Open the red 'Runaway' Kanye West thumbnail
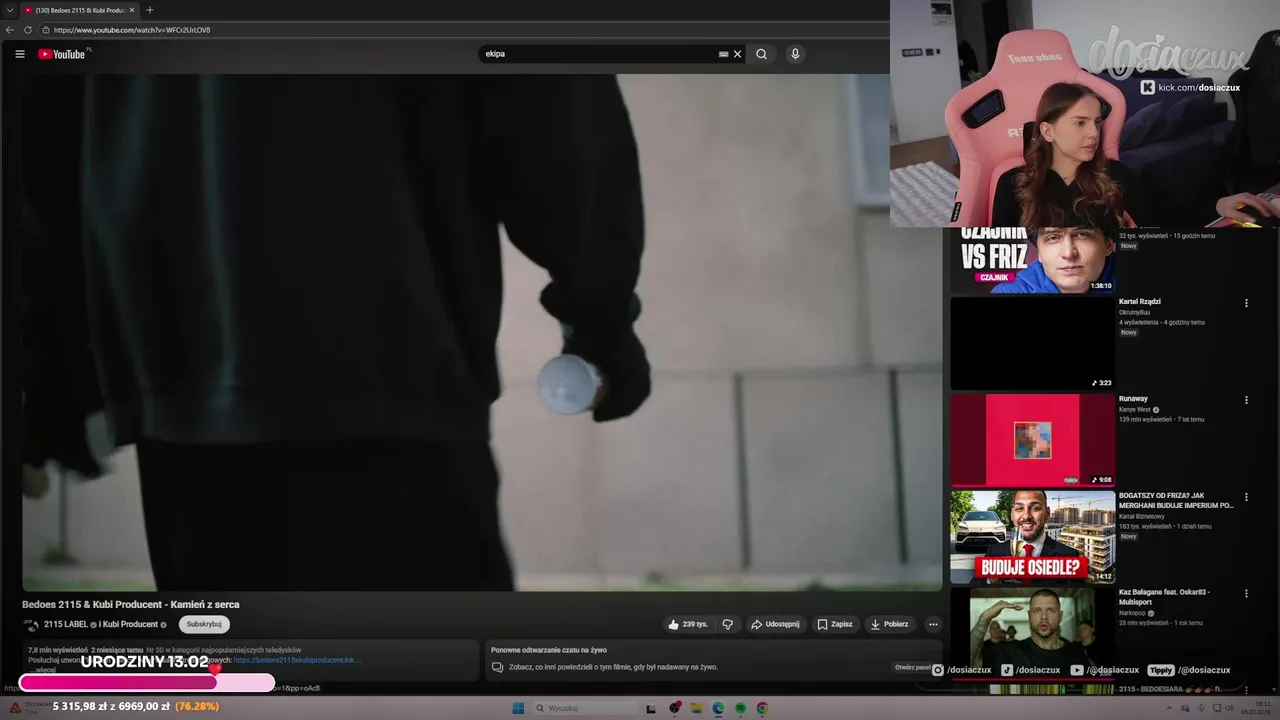 [x=1032, y=440]
